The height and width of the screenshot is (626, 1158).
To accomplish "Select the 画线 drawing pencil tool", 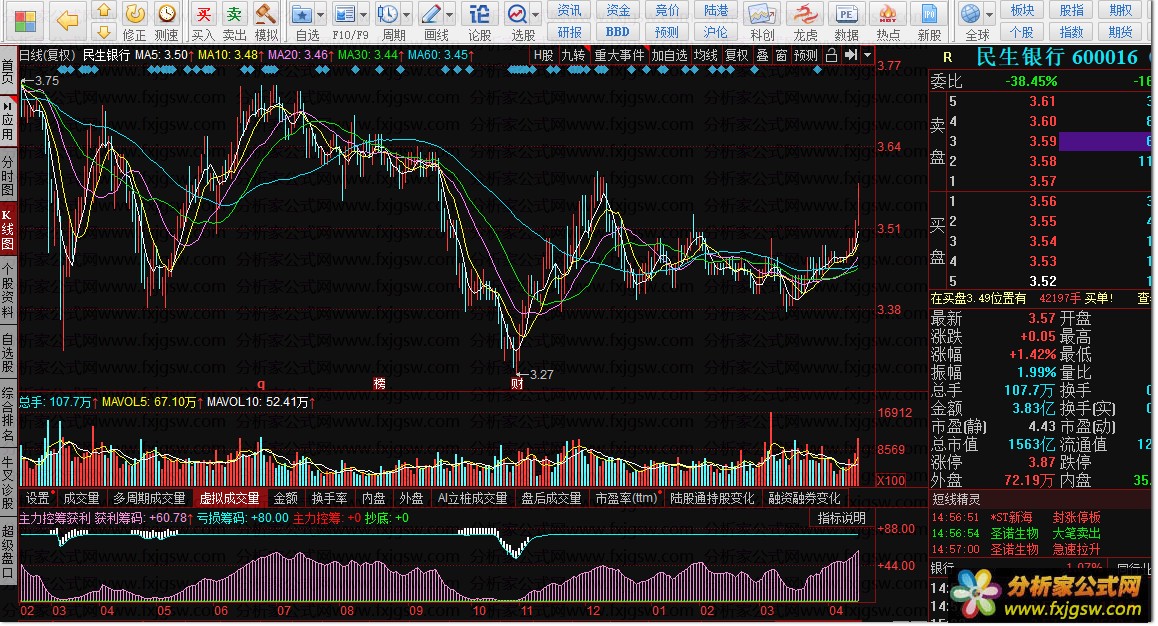I will click(x=431, y=14).
